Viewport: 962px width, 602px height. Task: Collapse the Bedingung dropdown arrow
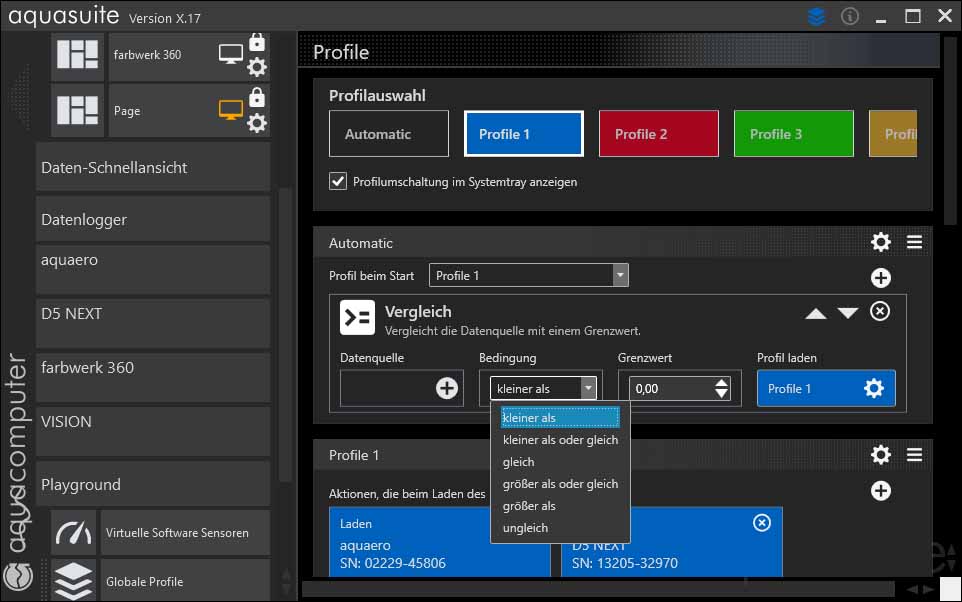(x=588, y=388)
